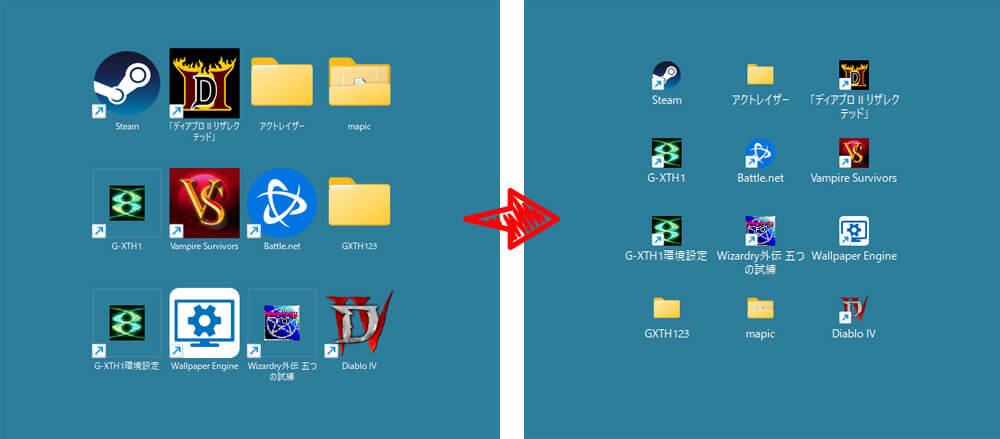Click 'GXTH123' label on right desktop
The height and width of the screenshot is (439, 1000).
tap(666, 334)
